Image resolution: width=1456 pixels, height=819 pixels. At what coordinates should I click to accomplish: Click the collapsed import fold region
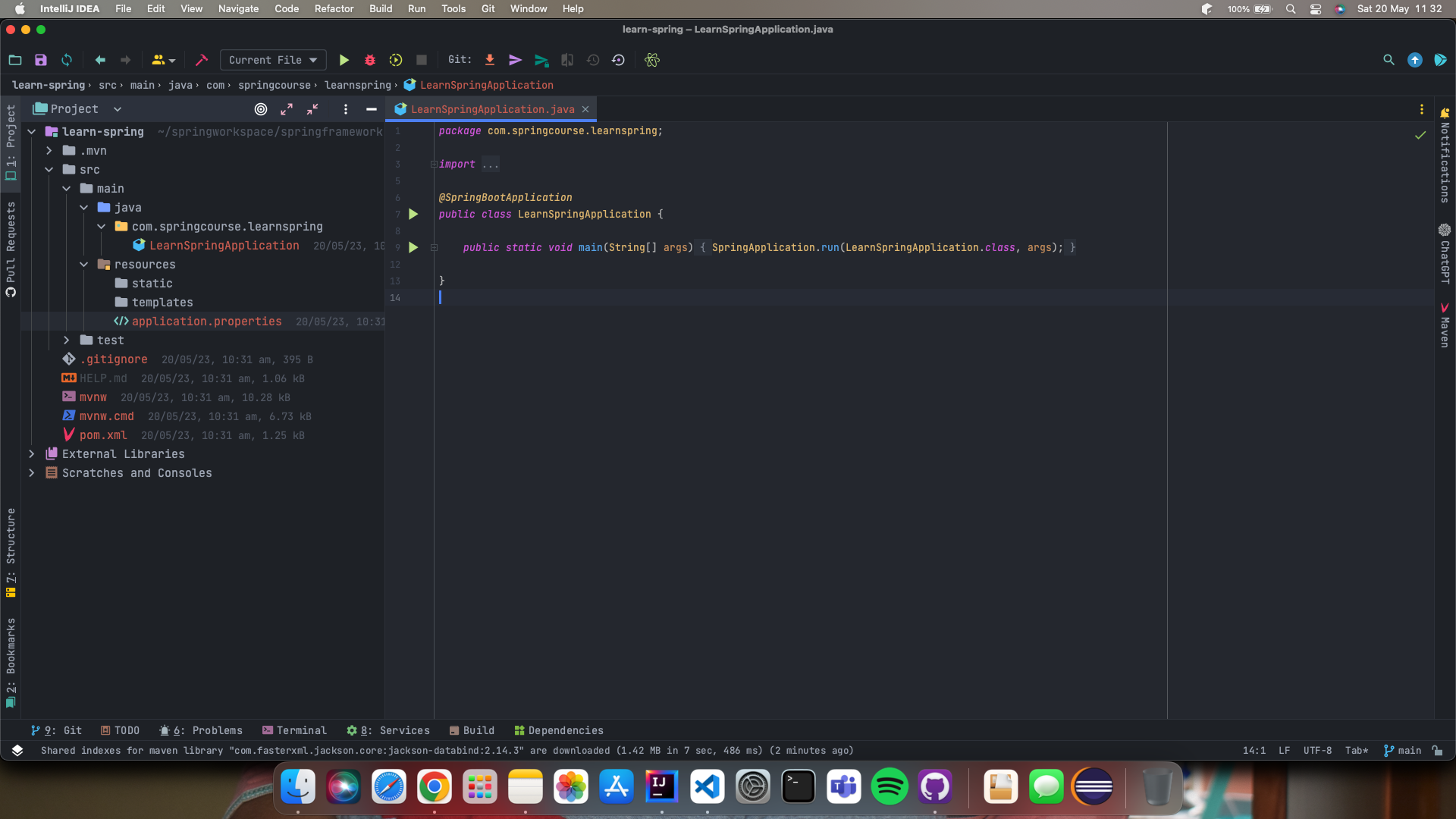click(491, 165)
